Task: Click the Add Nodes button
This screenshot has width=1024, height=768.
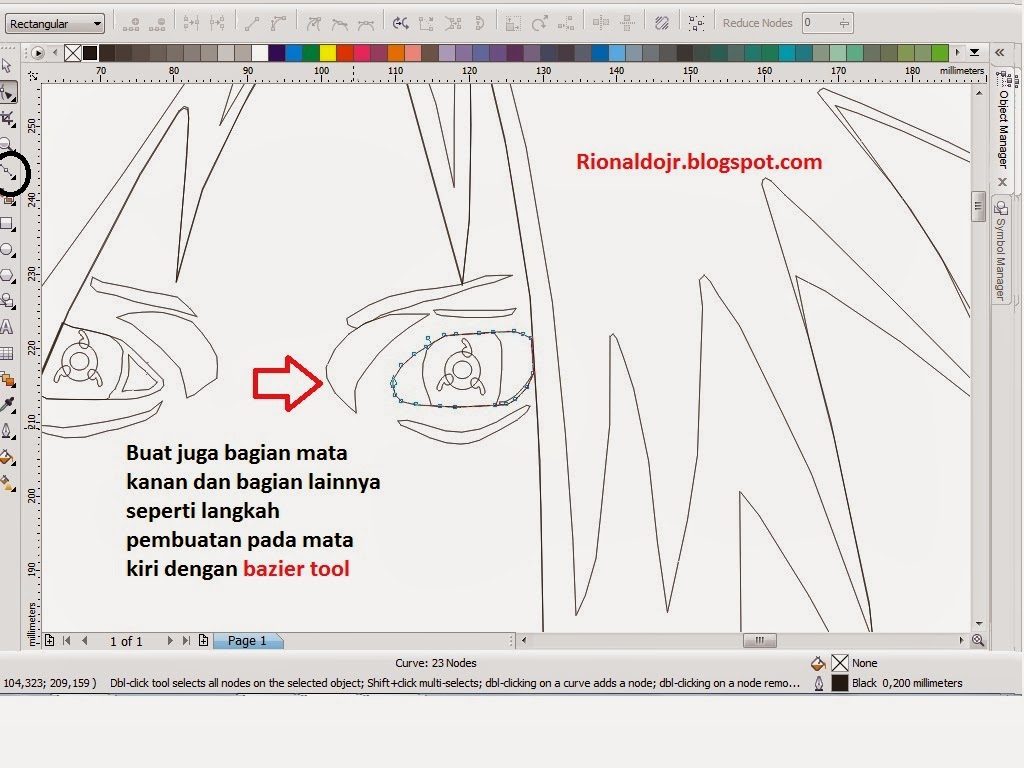Action: click(x=131, y=24)
